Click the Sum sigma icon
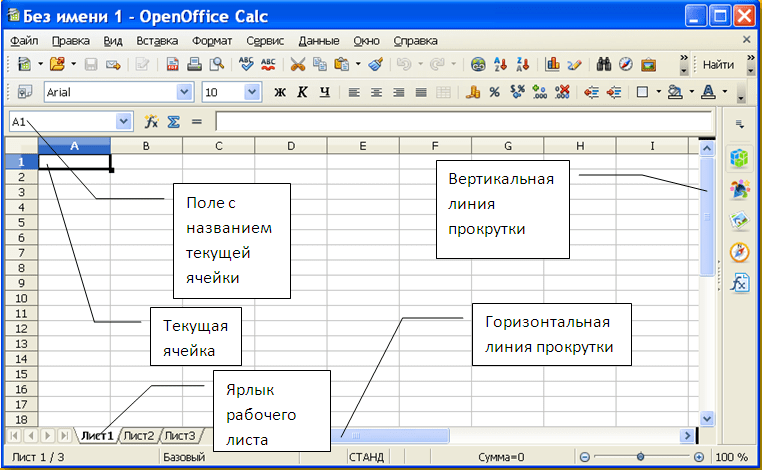762x470 pixels. tap(173, 122)
